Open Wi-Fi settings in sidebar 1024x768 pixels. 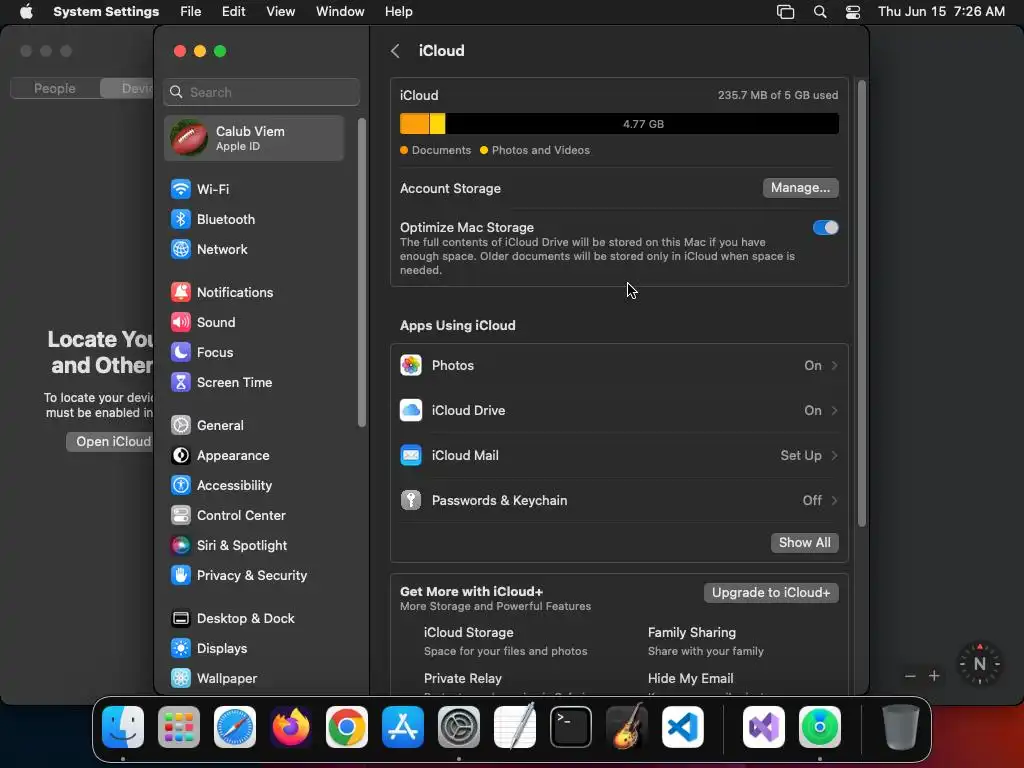255,189
